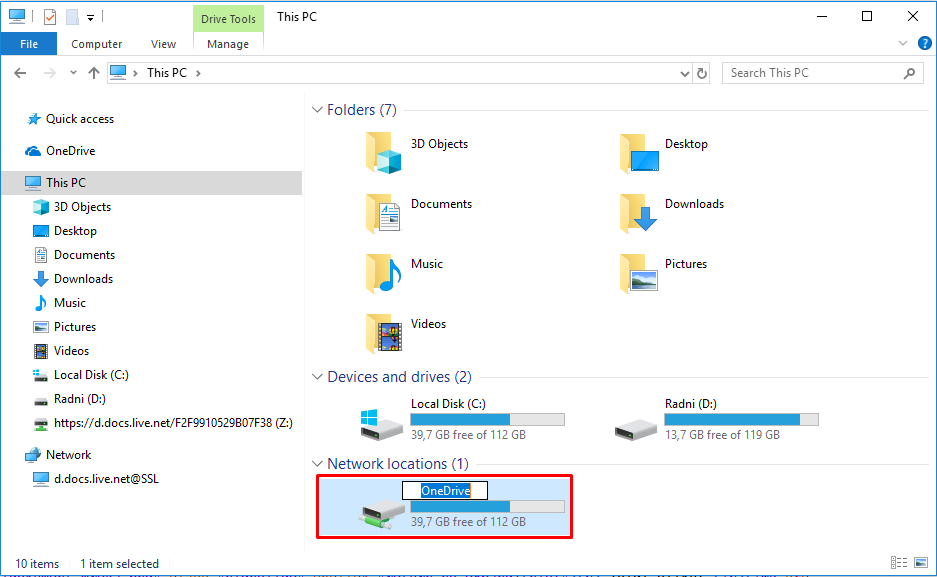
Task: Open the address bar history dropdown
Action: (685, 73)
